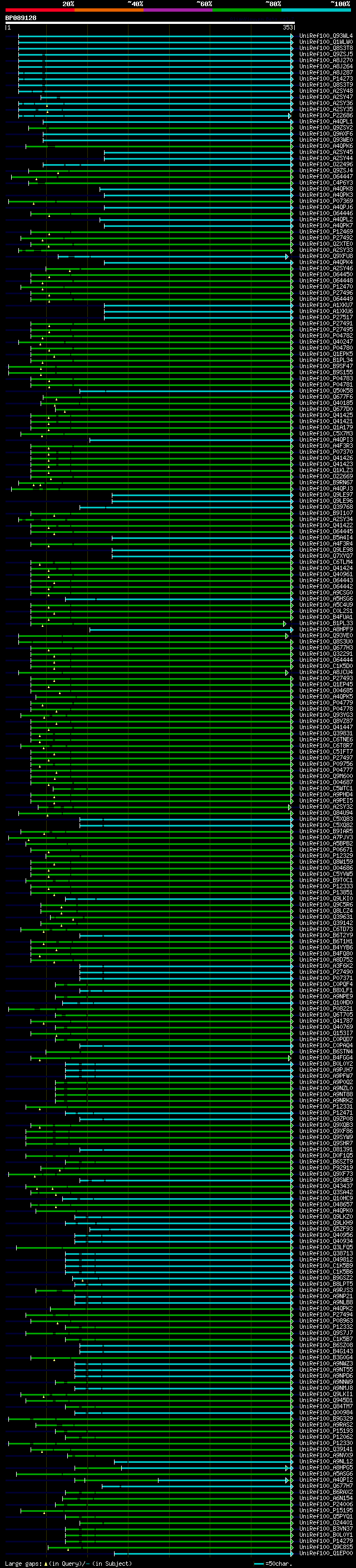Open hit UniRef100_Q9ZSJ5
356x1568 pixels.
(325, 54)
